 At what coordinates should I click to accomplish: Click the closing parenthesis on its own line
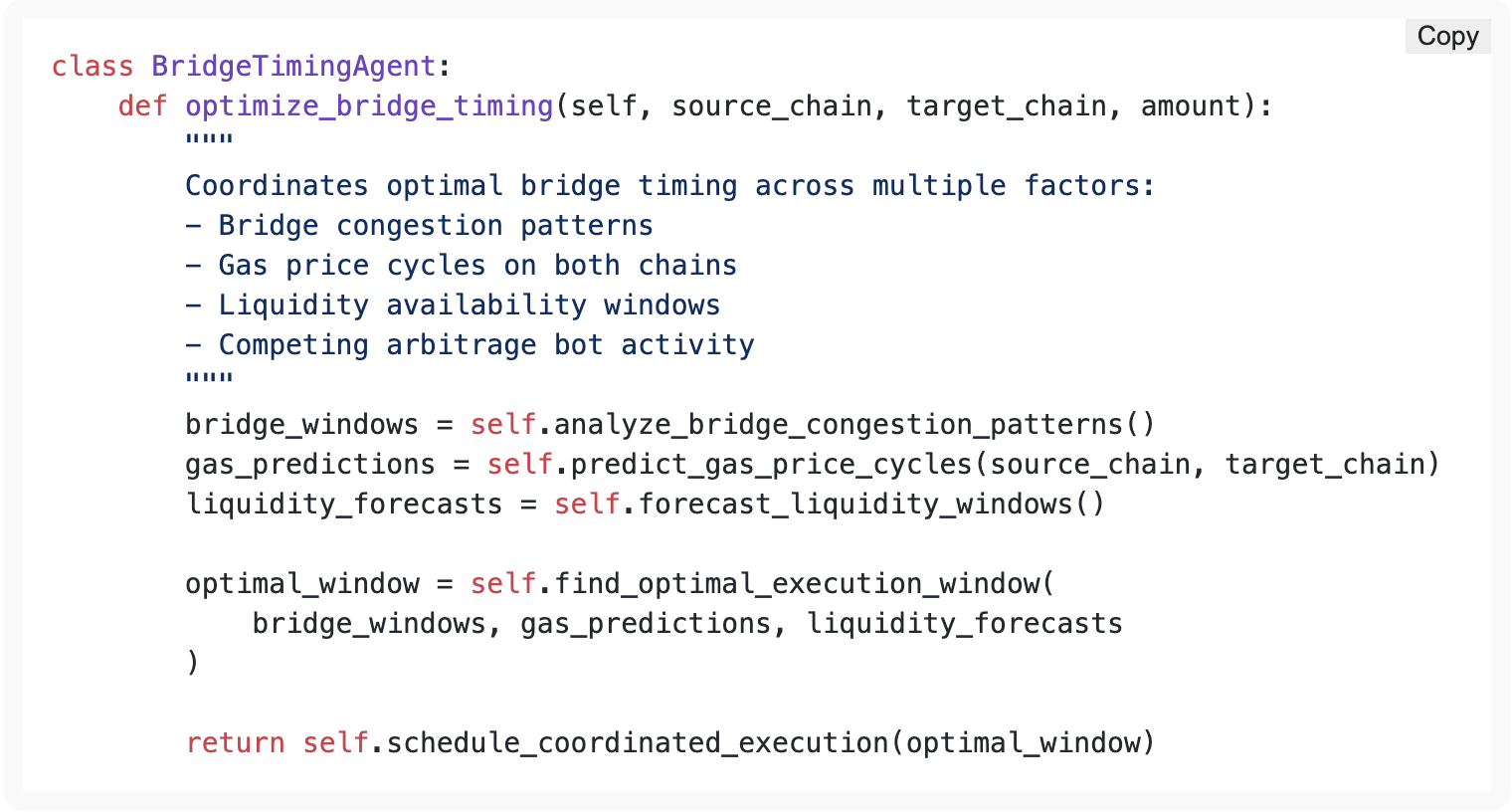point(193,664)
